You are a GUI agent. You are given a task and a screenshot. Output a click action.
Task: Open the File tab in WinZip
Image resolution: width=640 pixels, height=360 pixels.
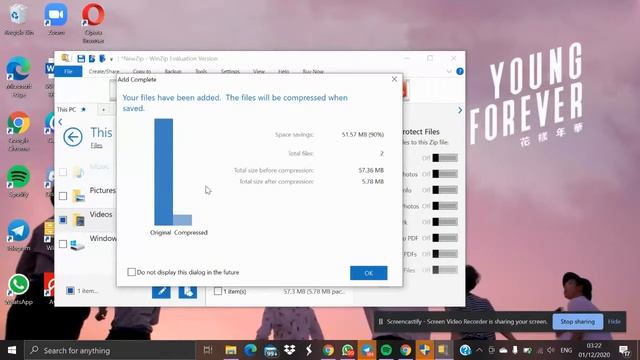tap(68, 71)
